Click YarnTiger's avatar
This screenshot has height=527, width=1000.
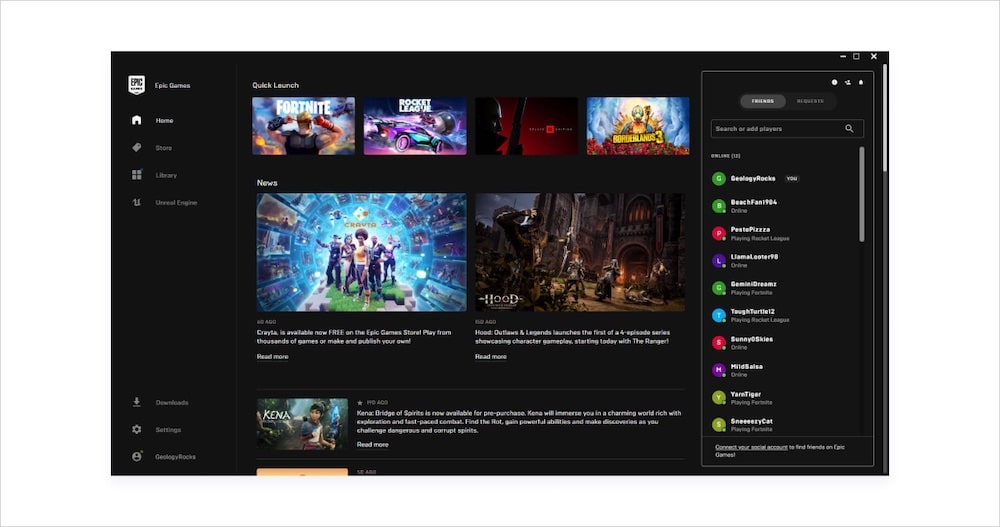[719, 397]
